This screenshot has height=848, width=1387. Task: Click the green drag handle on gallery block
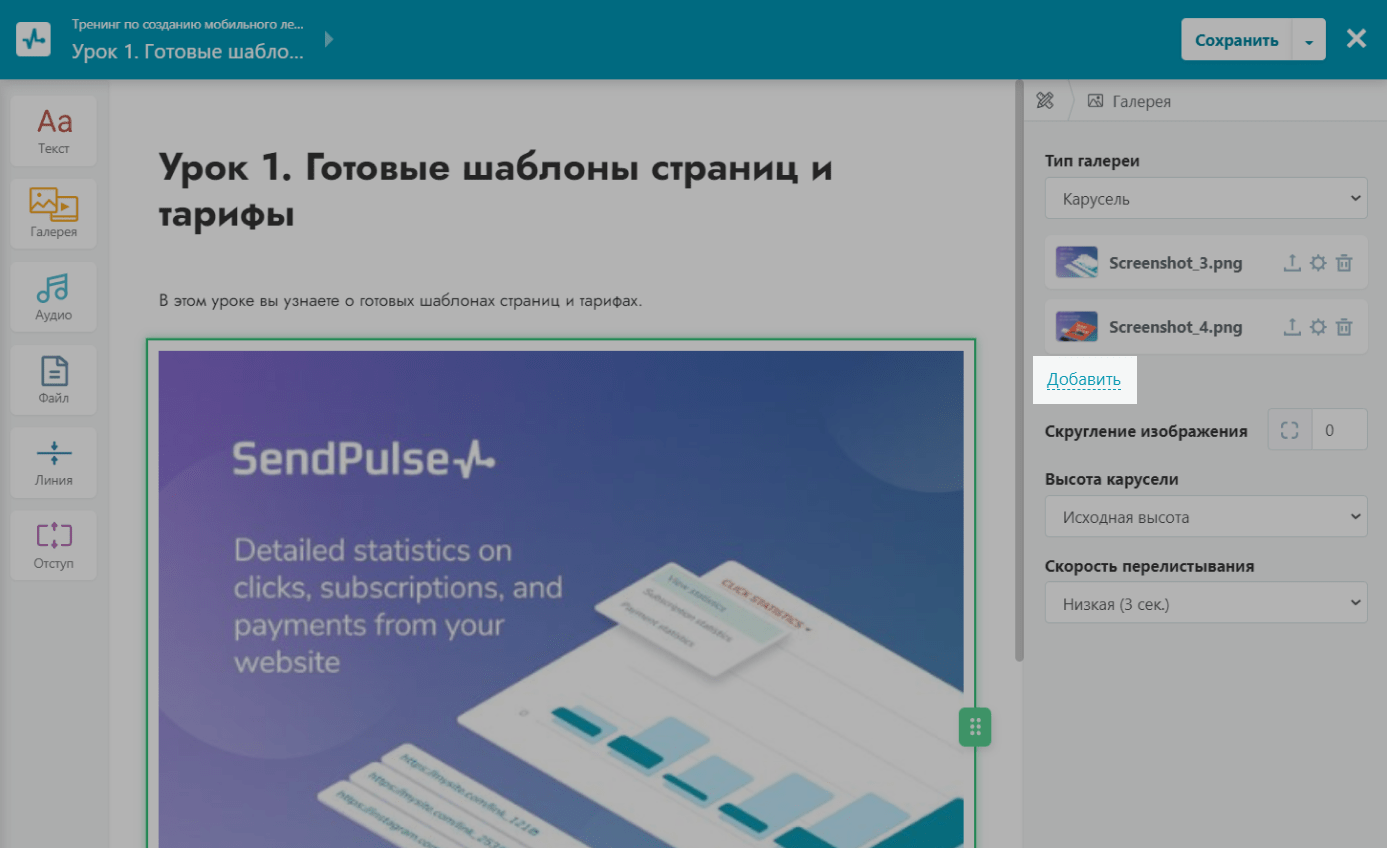tap(975, 727)
